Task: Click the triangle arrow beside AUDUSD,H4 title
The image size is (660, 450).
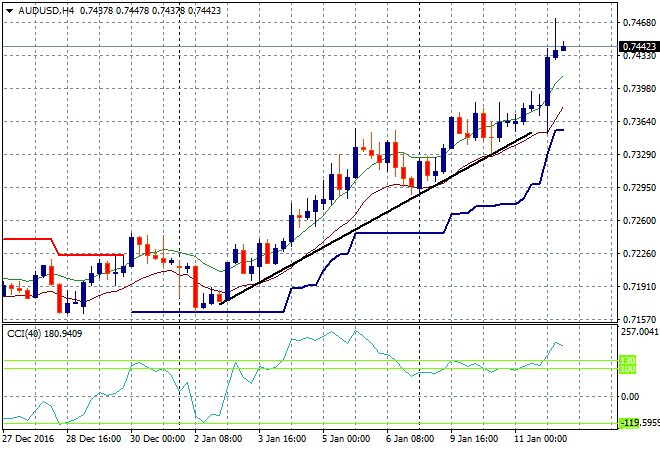Action: pos(9,11)
